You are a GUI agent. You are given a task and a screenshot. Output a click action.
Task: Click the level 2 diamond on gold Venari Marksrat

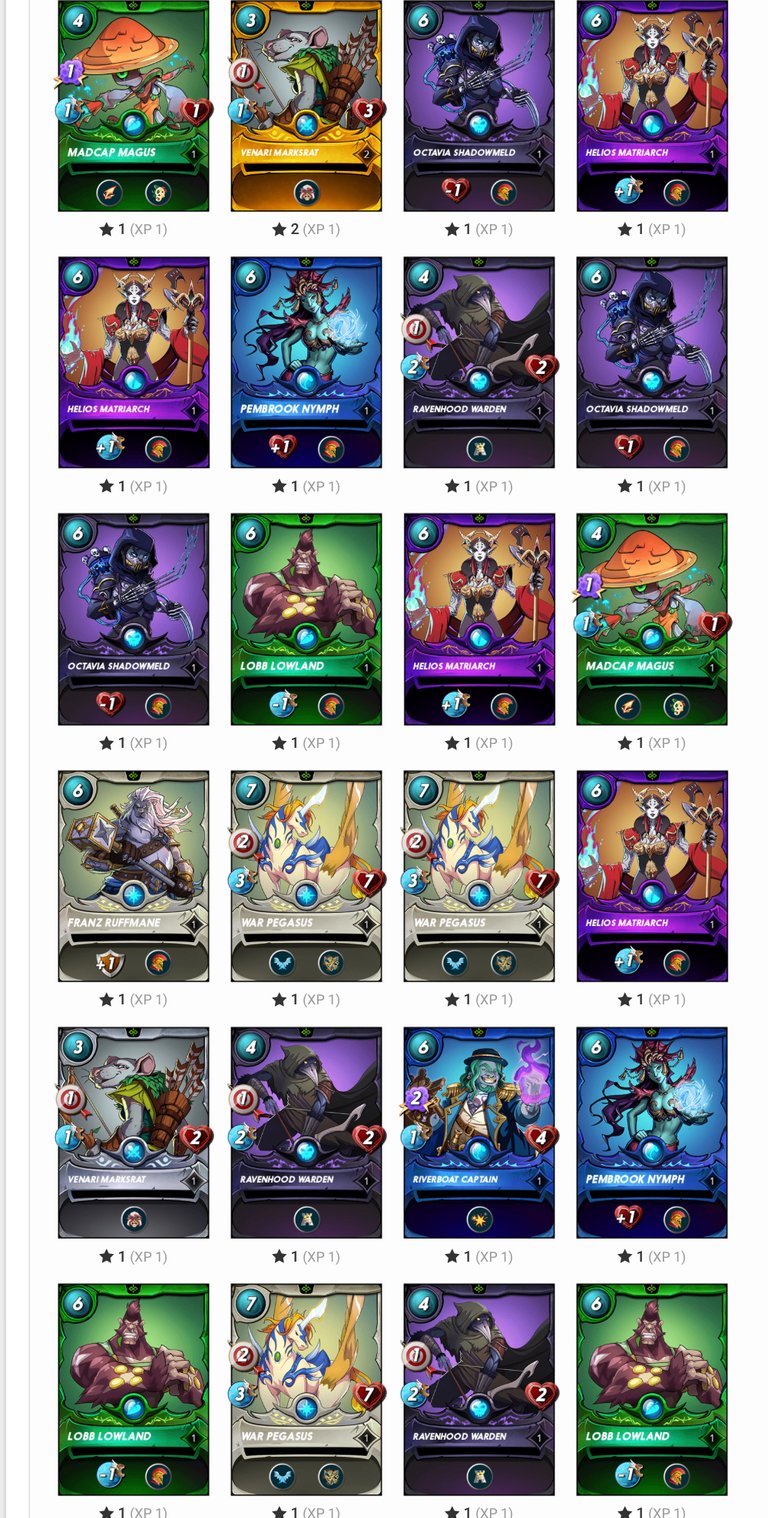367,155
